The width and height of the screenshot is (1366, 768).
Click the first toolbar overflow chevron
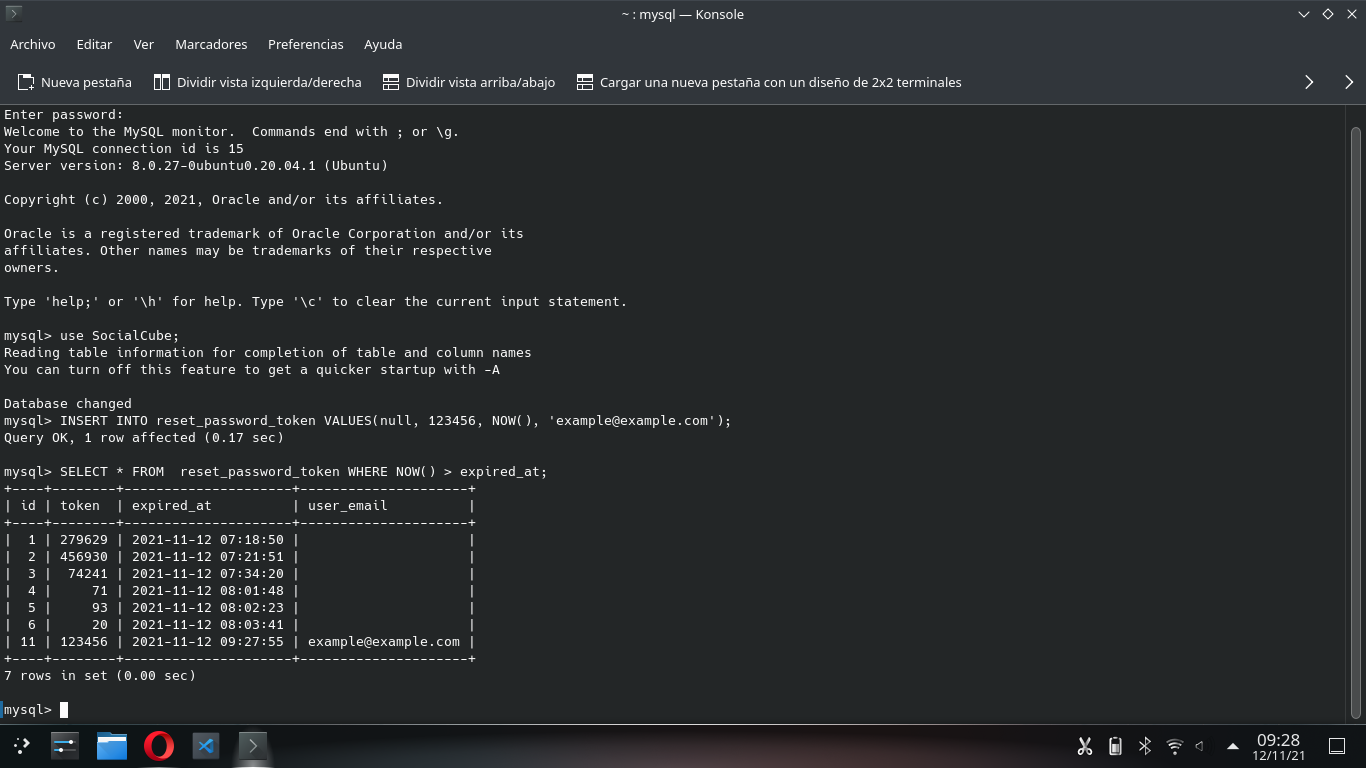pyautogui.click(x=1309, y=82)
